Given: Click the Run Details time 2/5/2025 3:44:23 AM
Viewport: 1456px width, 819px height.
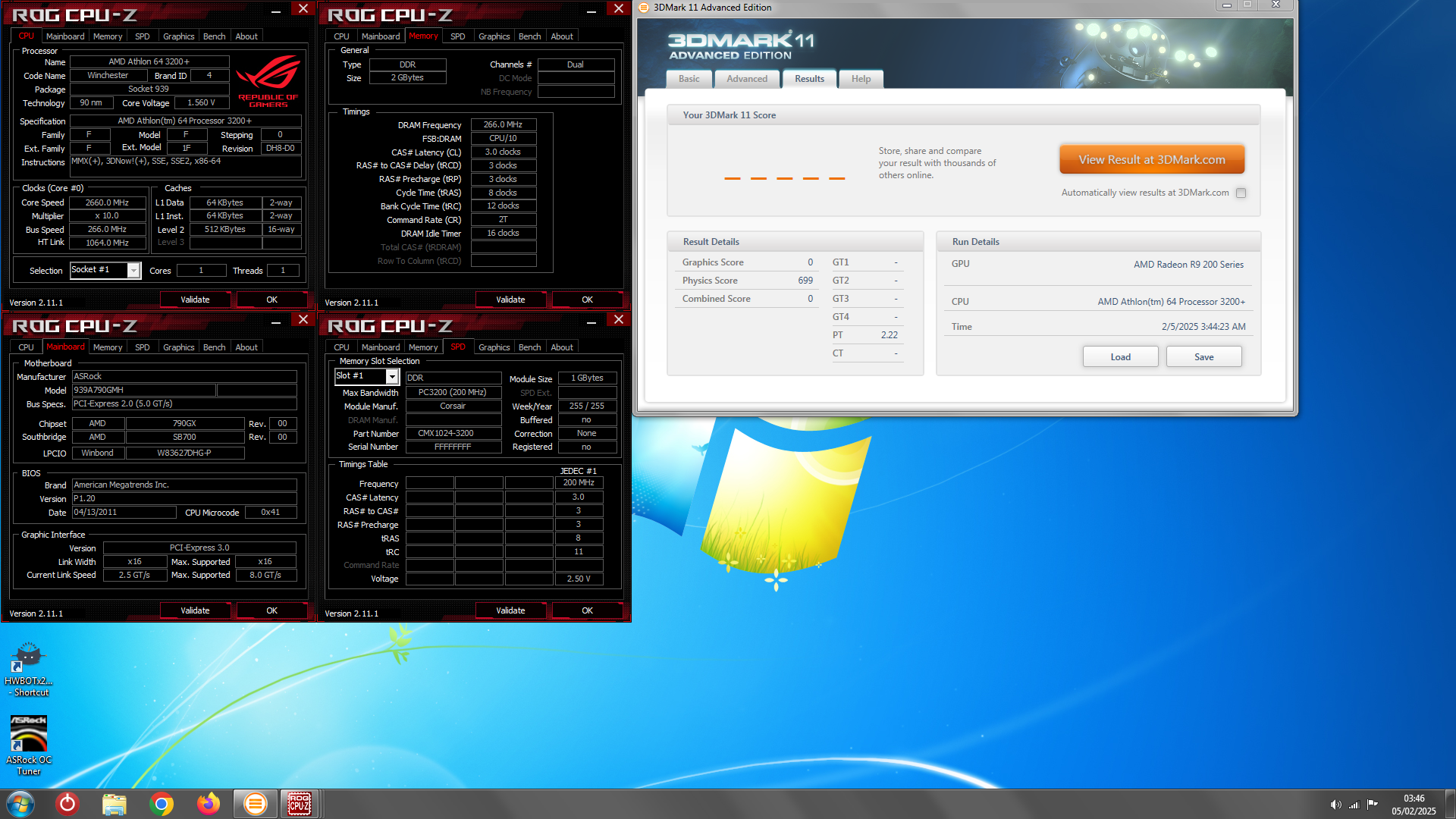Looking at the screenshot, I should click(1203, 327).
